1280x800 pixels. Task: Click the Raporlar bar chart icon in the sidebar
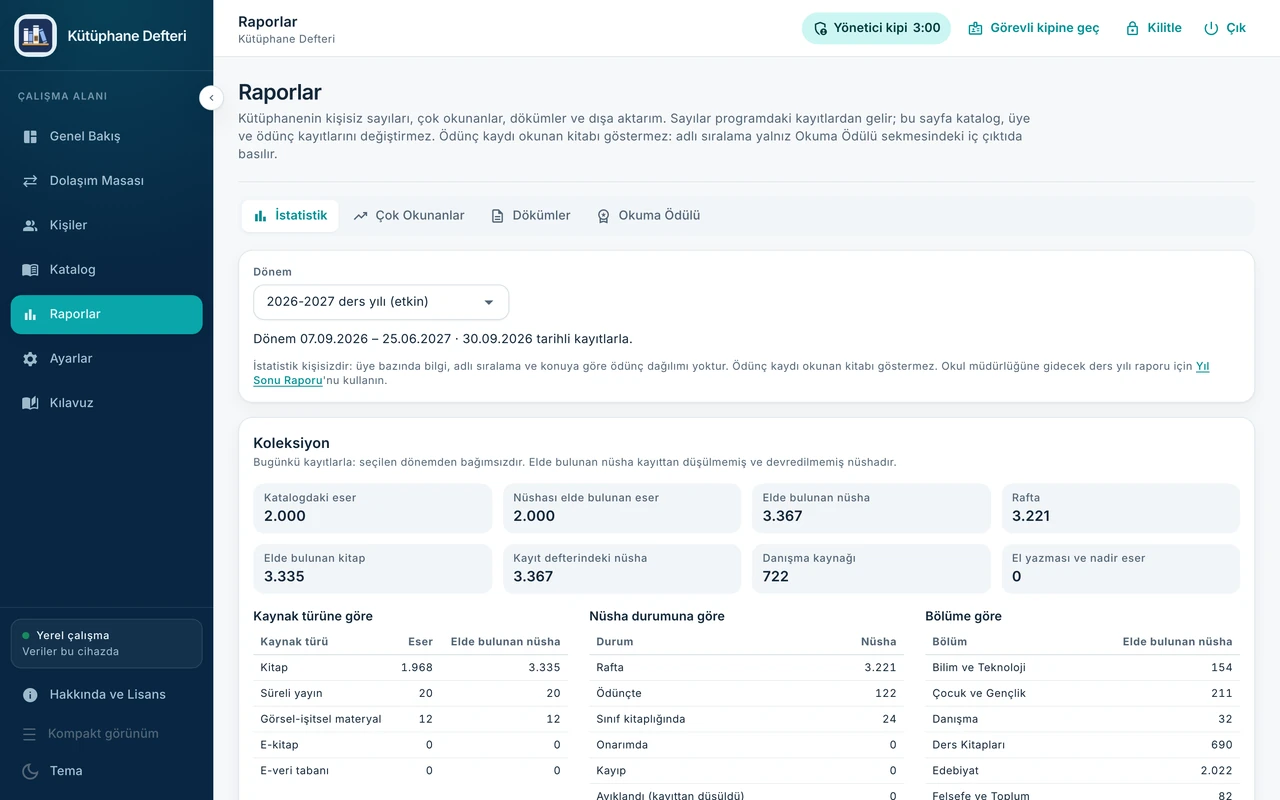point(30,314)
